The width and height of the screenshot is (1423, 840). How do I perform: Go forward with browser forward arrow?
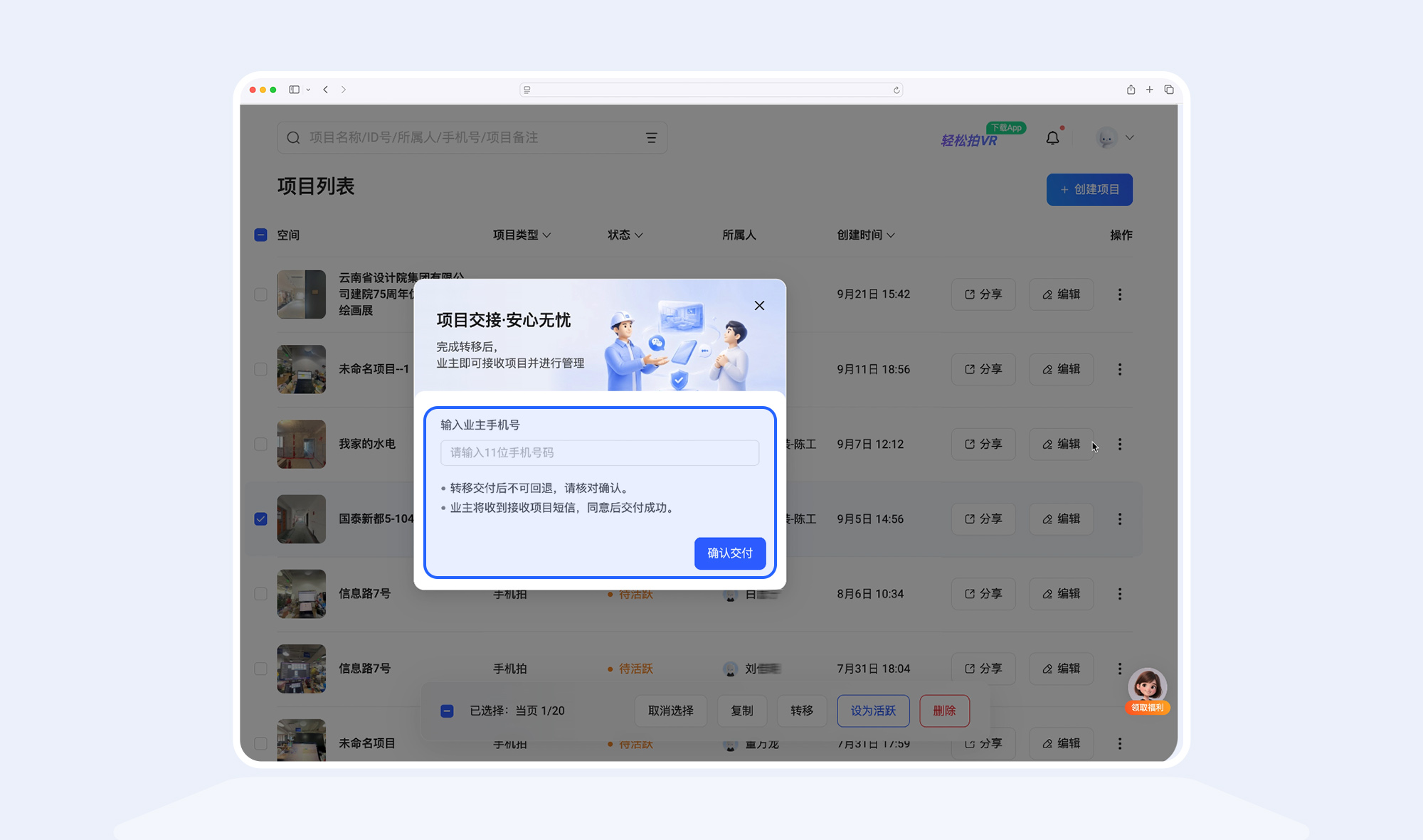344,90
